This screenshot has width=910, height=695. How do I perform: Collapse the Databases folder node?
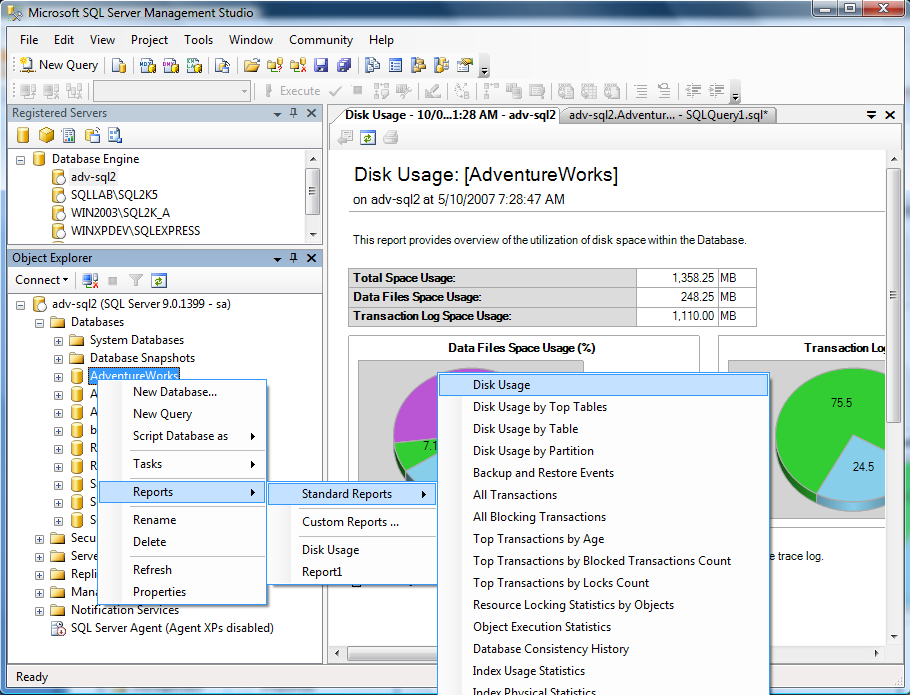(x=40, y=323)
